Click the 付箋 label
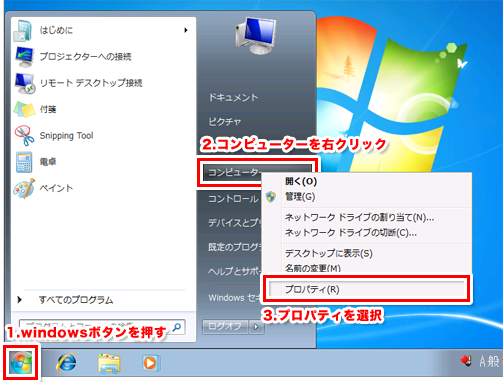The width and height of the screenshot is (503, 382). pos(48,109)
